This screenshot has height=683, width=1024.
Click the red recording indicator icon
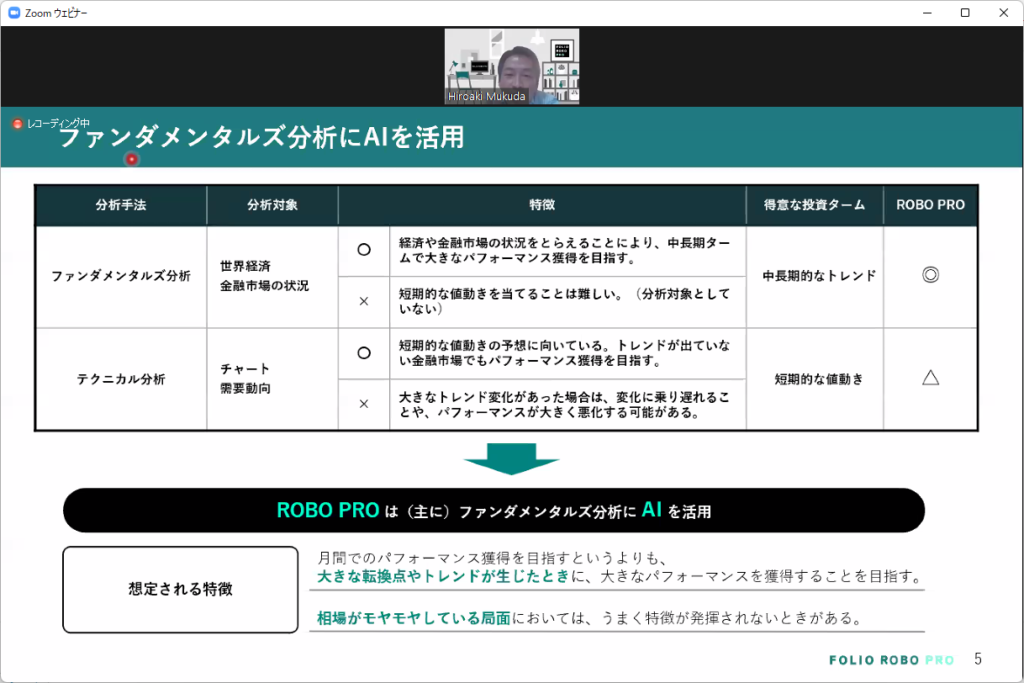(15, 121)
